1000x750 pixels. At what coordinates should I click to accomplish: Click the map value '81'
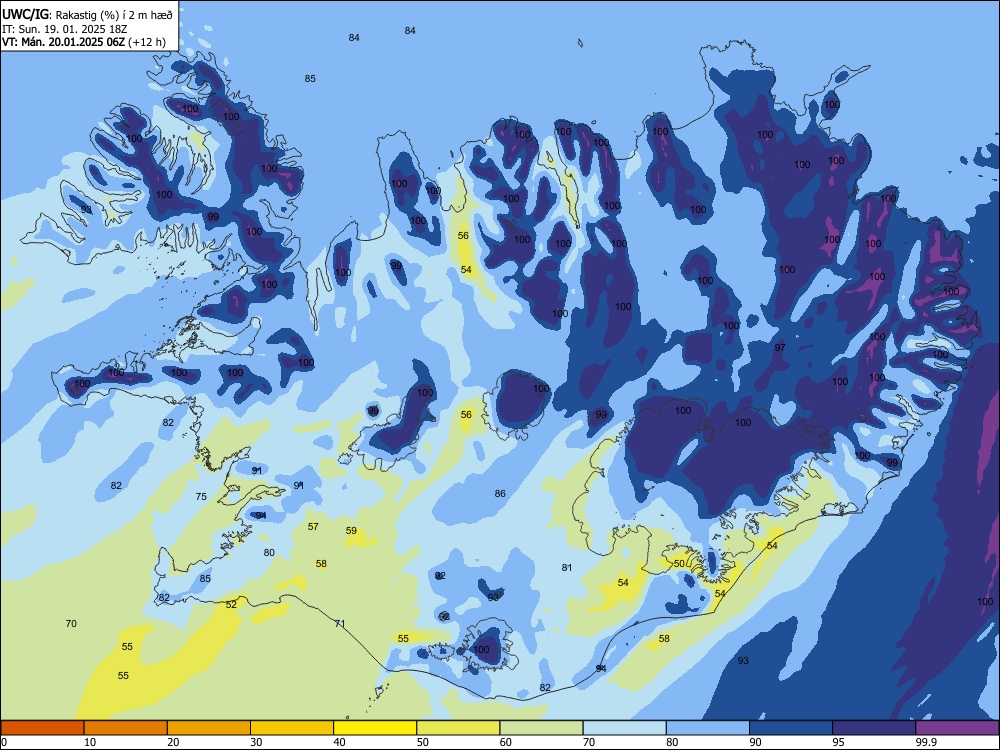567,568
